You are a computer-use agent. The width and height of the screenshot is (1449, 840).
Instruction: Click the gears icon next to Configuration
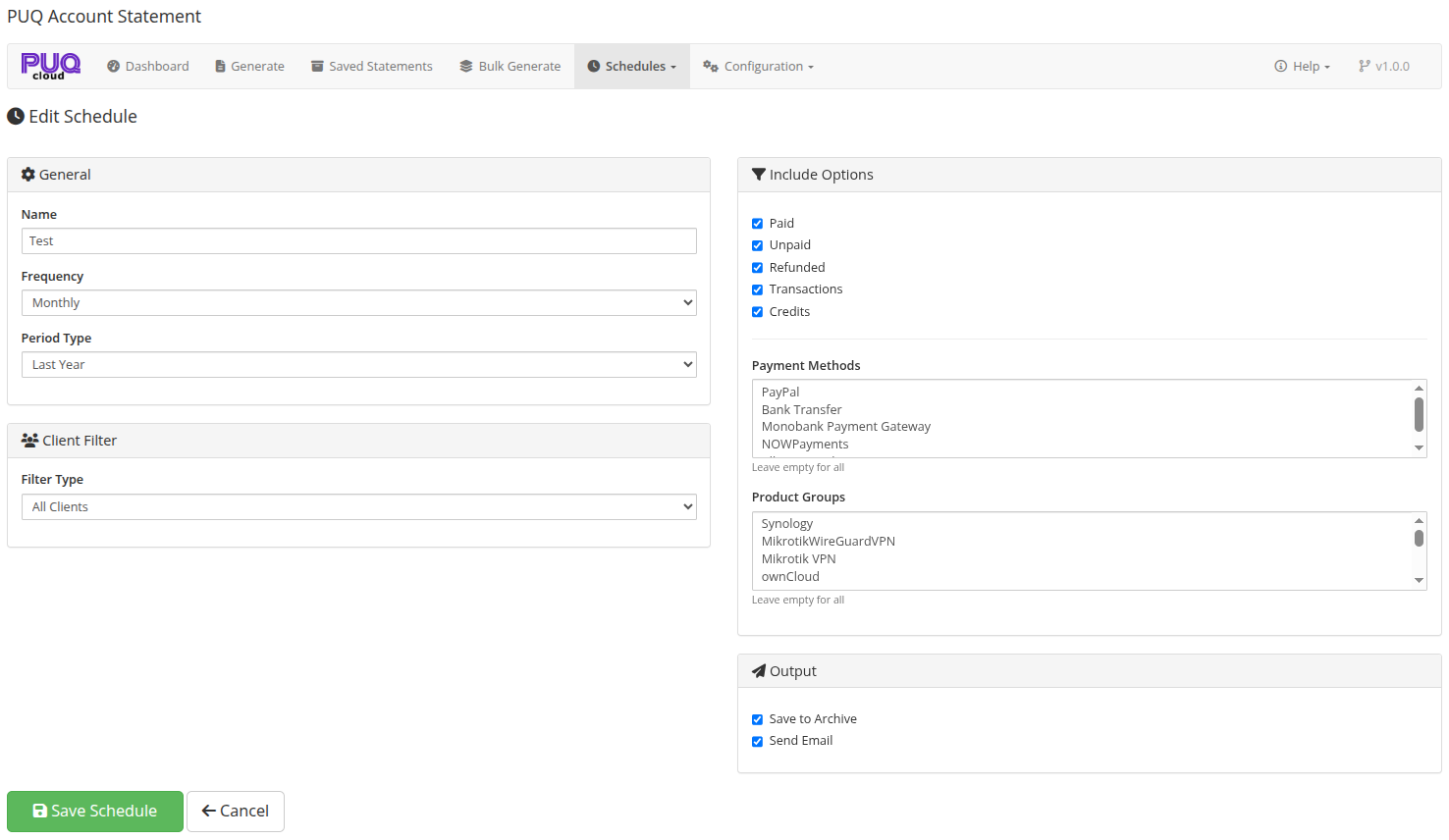[710, 66]
